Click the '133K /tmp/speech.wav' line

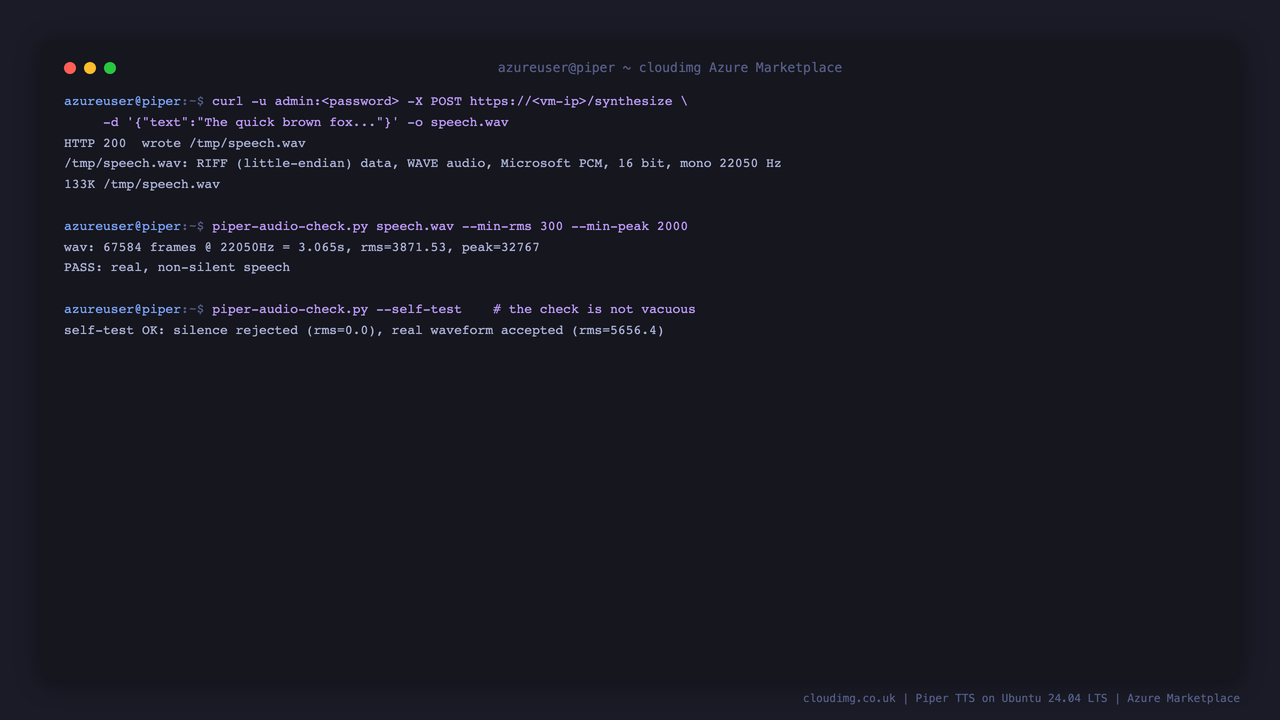coord(142,184)
